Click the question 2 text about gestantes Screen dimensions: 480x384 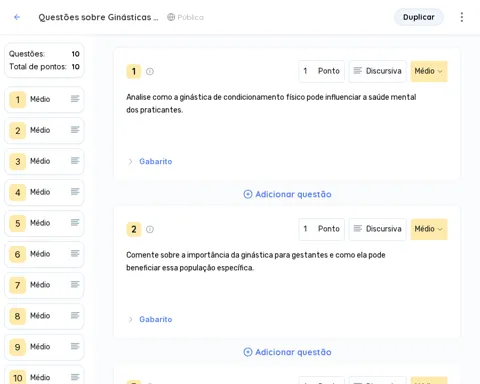click(256, 261)
